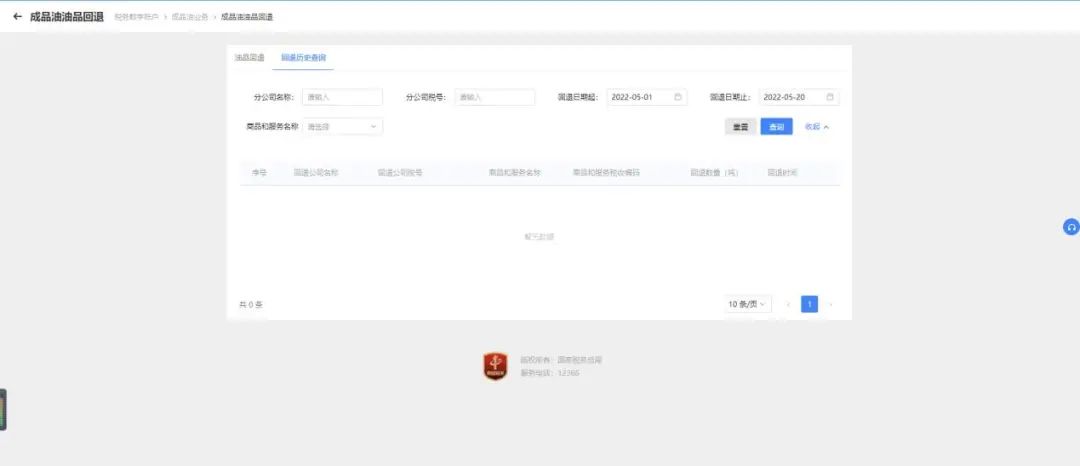Open calendar icon in 回退日期止 field
Screen dimensions: 1080x466
tap(830, 97)
